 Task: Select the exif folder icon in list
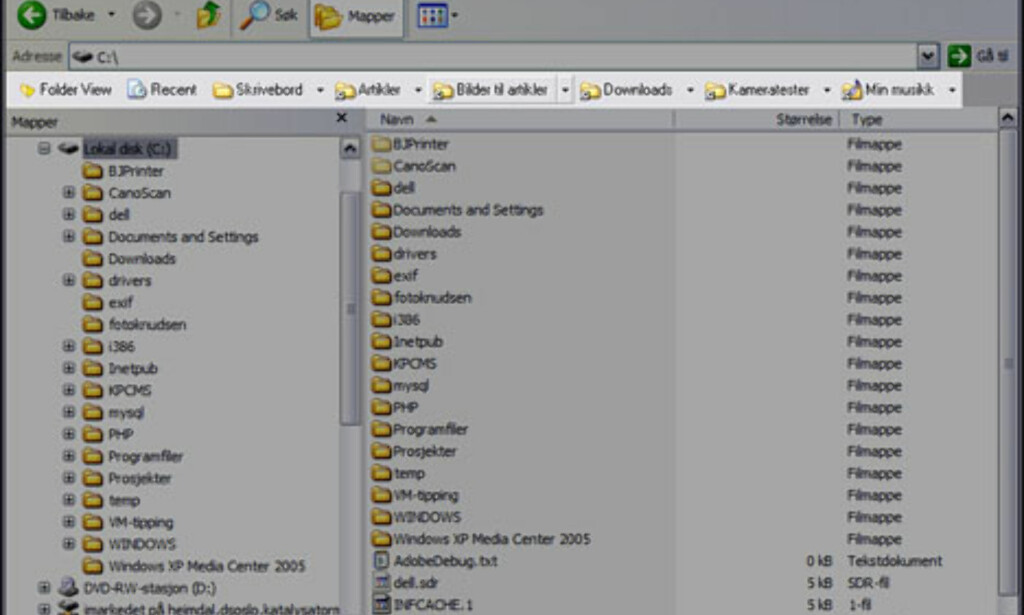click(381, 276)
